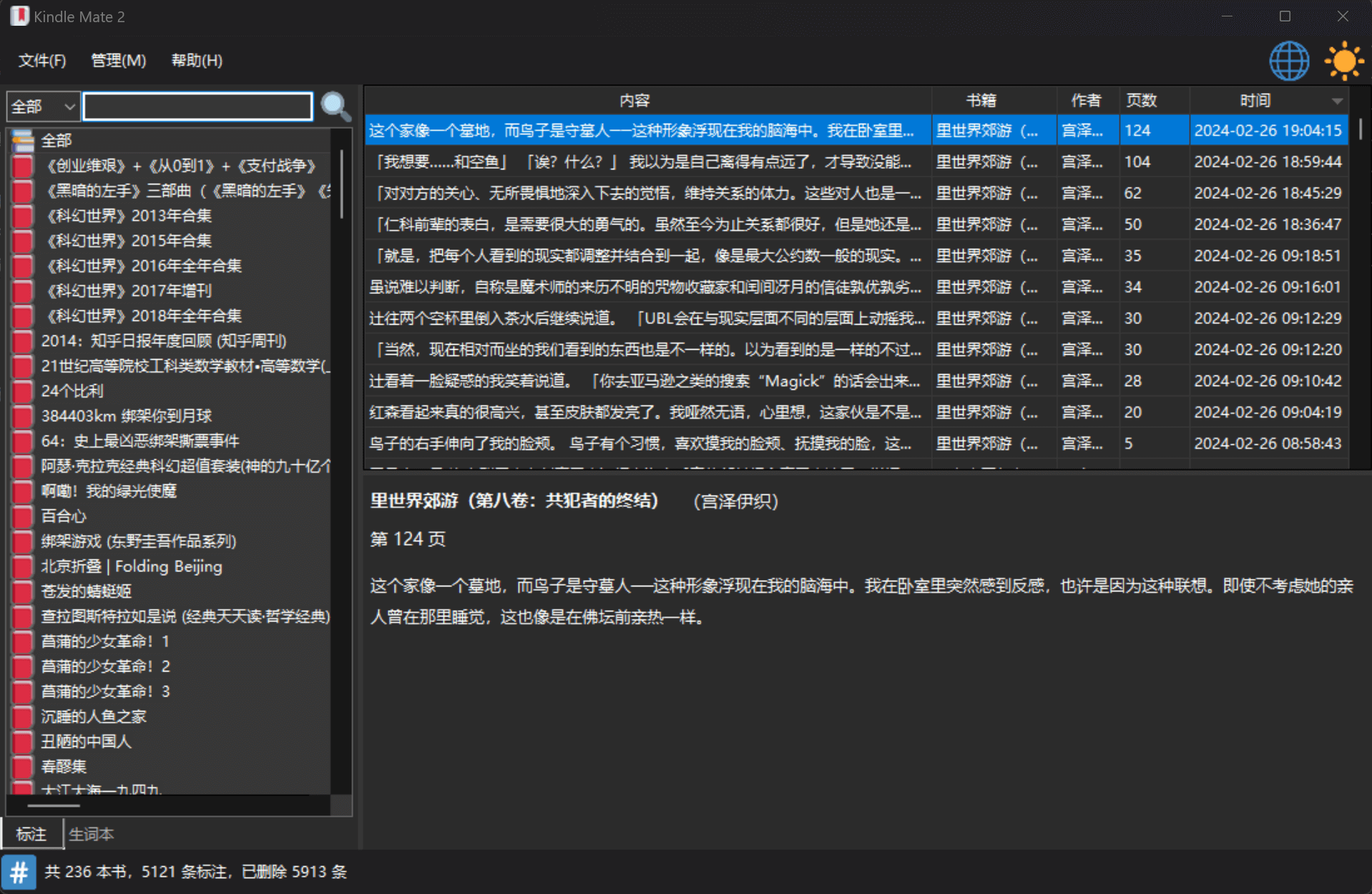The width and height of the screenshot is (1372, 894).
Task: Sort by the 页数 column header
Action: [1141, 101]
